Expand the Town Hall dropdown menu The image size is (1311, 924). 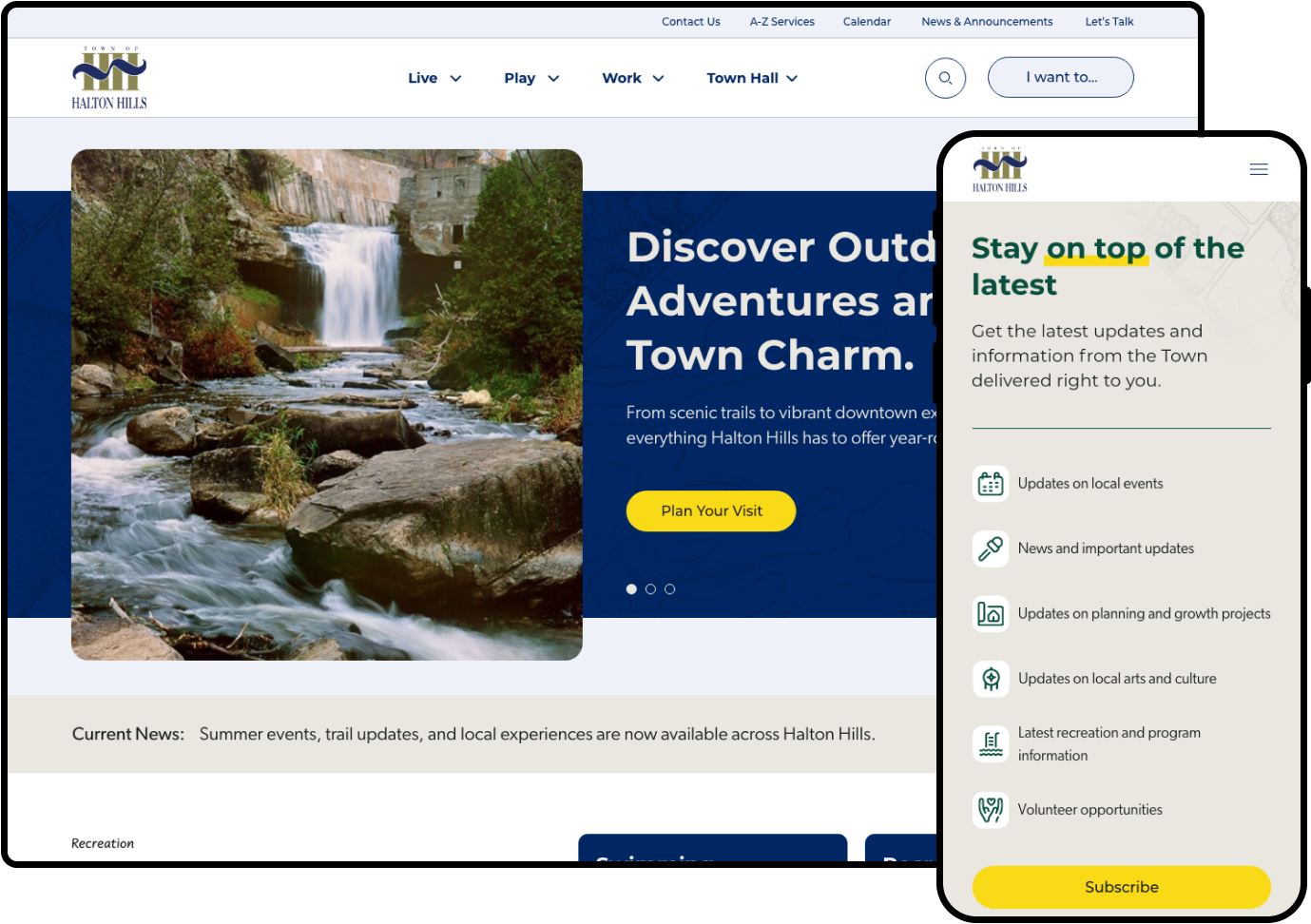(752, 78)
